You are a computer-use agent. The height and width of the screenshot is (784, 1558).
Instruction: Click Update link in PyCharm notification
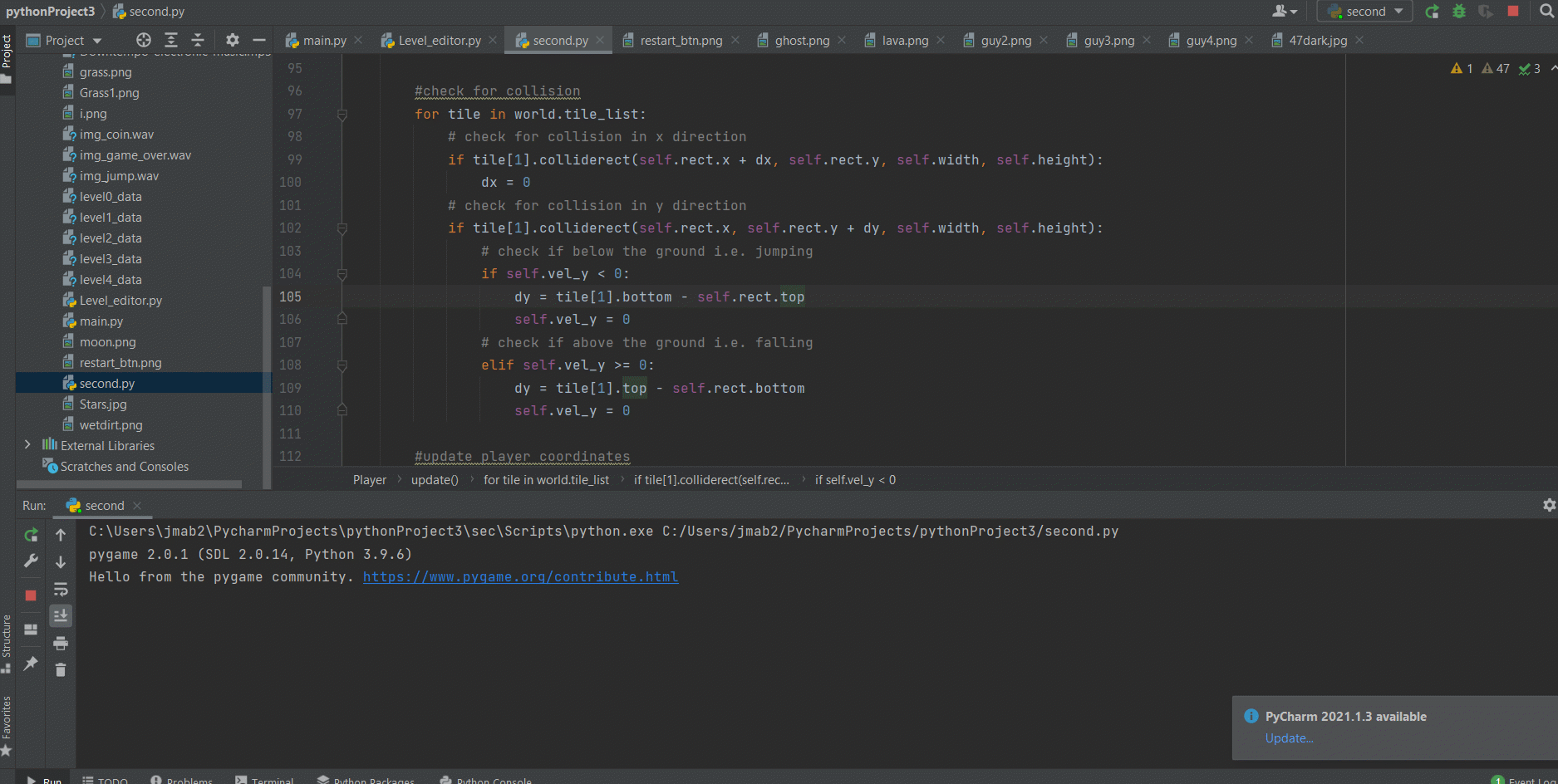pyautogui.click(x=1289, y=738)
